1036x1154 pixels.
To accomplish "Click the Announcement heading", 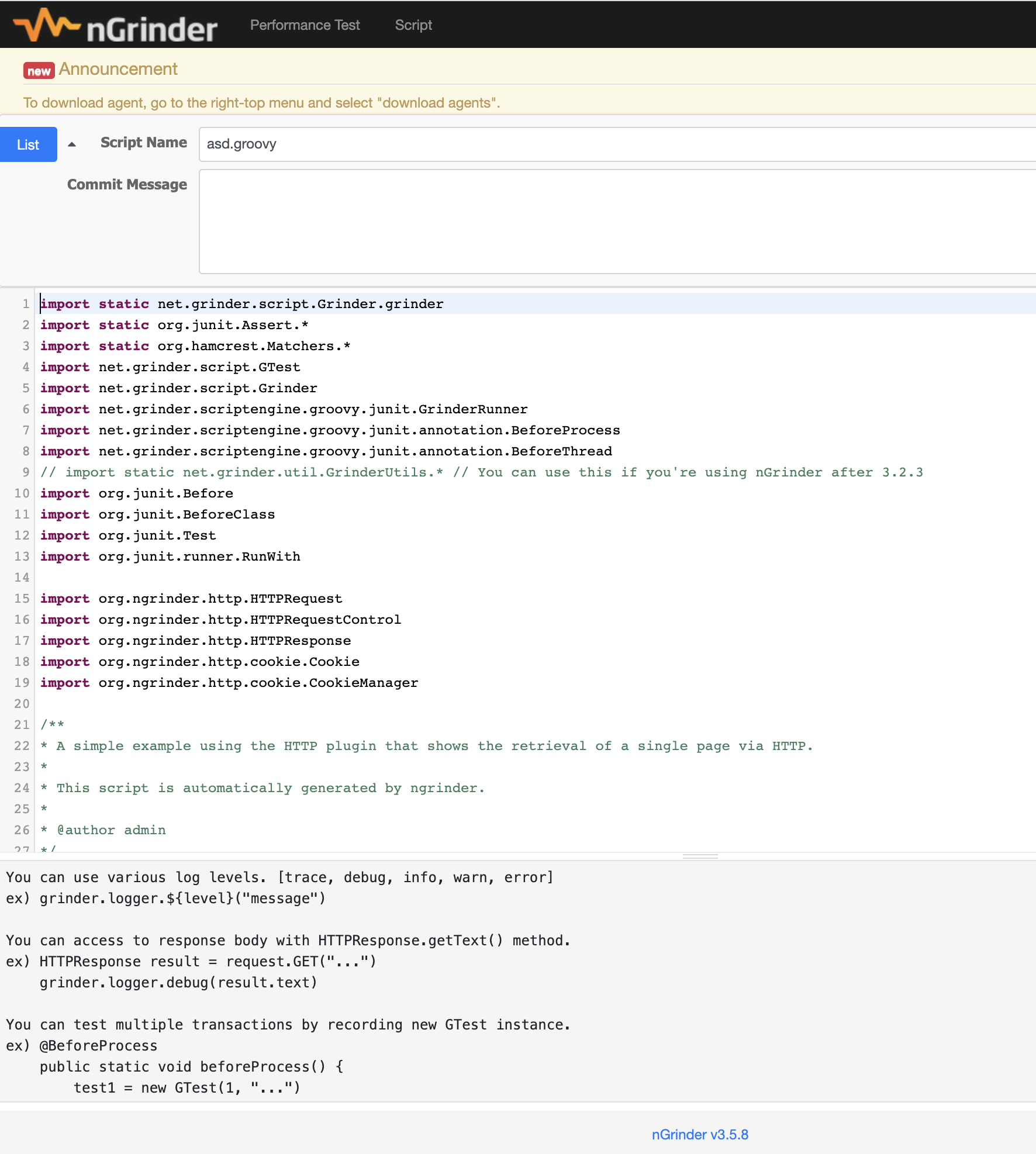I will click(118, 69).
